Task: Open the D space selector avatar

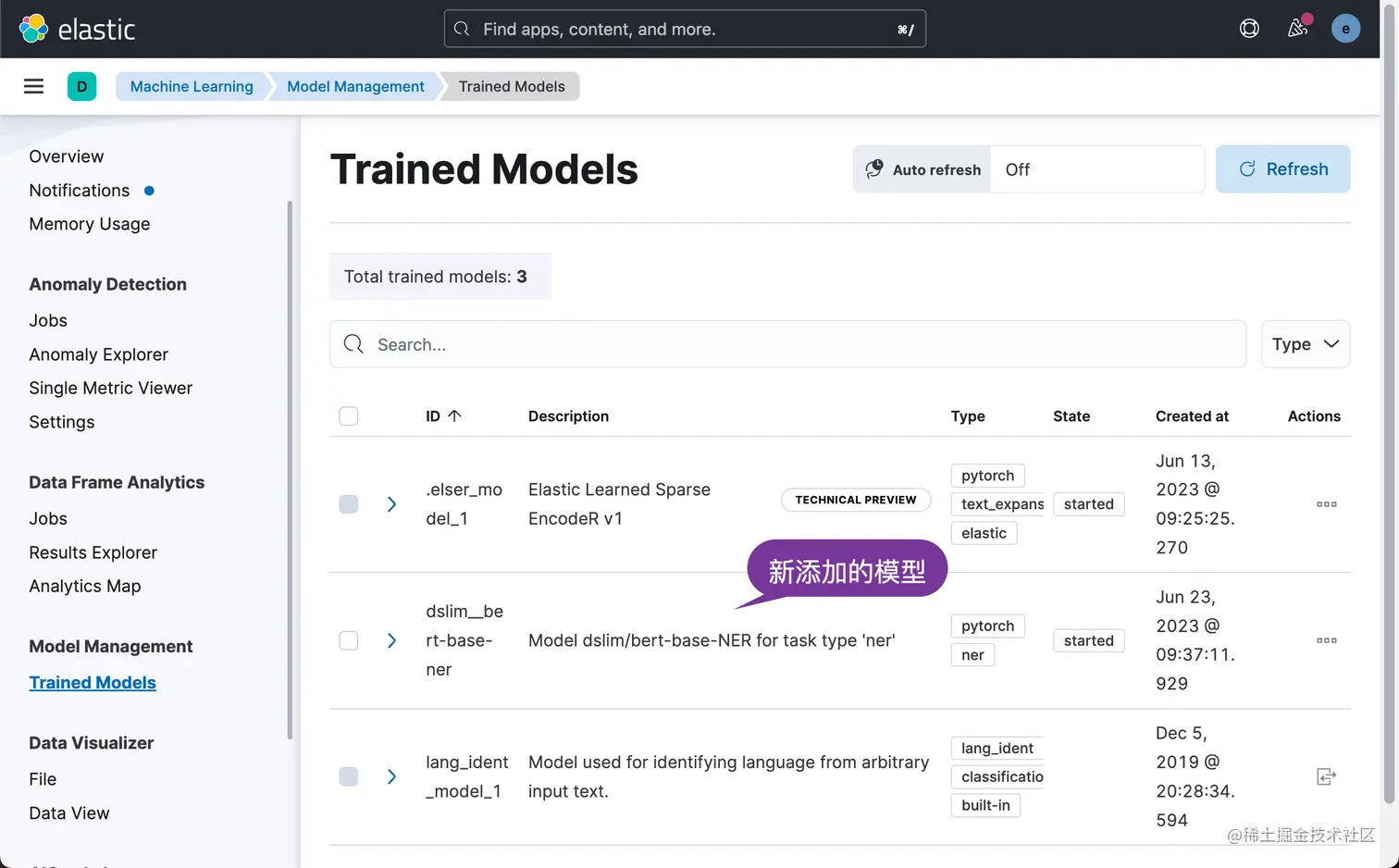Action: coord(81,86)
